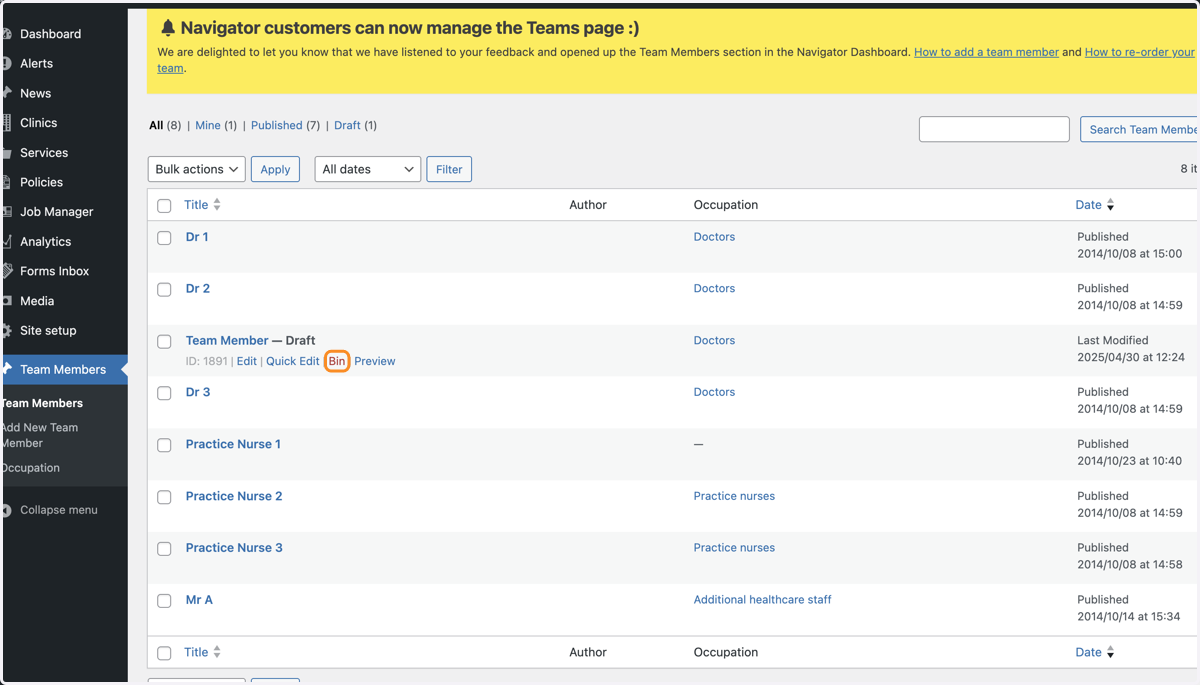This screenshot has width=1200, height=685.
Task: Click the notification bell icon in banner
Action: pyautogui.click(x=168, y=28)
